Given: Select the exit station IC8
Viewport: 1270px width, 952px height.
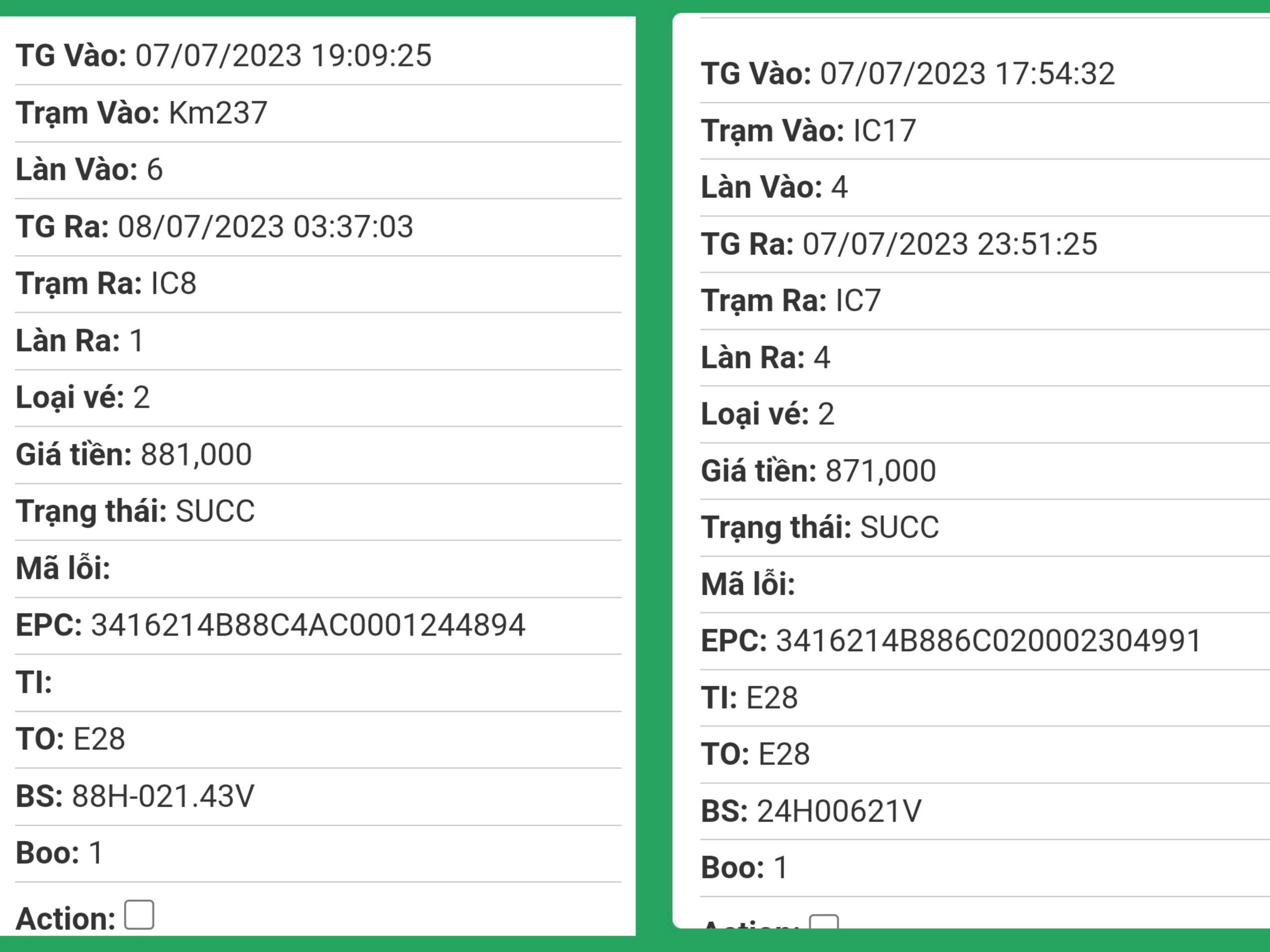Looking at the screenshot, I should pos(174,284).
